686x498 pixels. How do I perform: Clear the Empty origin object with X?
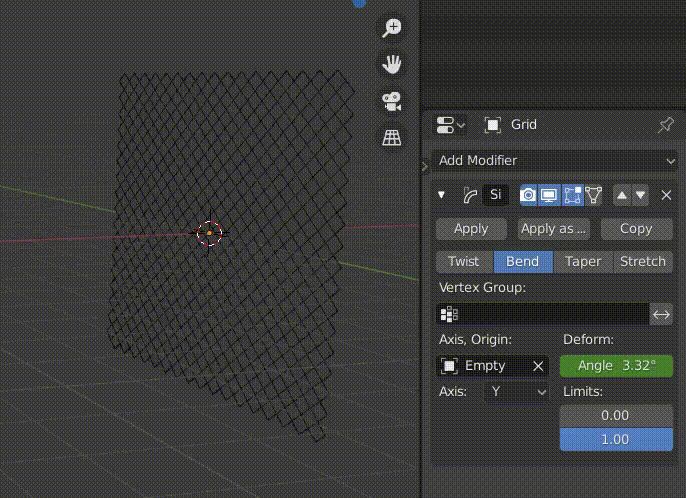pyautogui.click(x=539, y=366)
